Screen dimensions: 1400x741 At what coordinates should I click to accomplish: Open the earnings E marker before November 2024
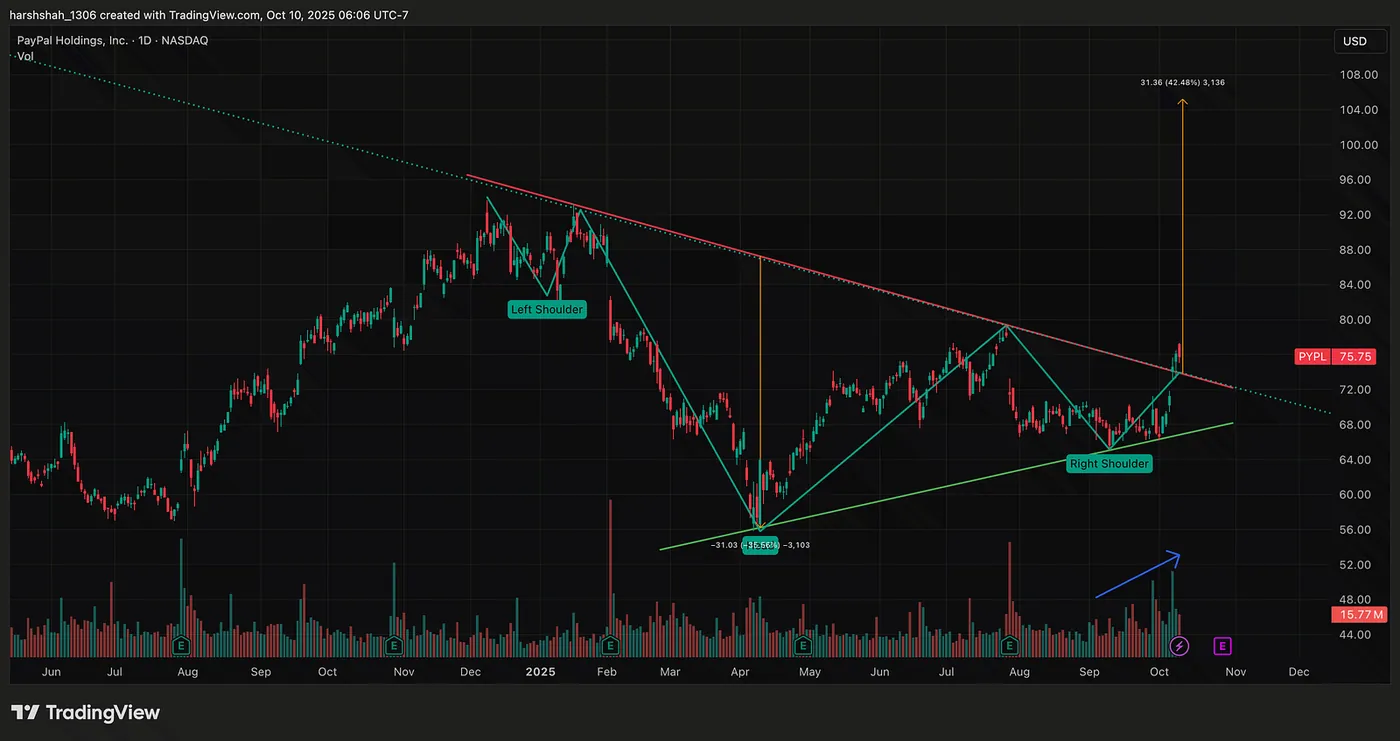[394, 645]
